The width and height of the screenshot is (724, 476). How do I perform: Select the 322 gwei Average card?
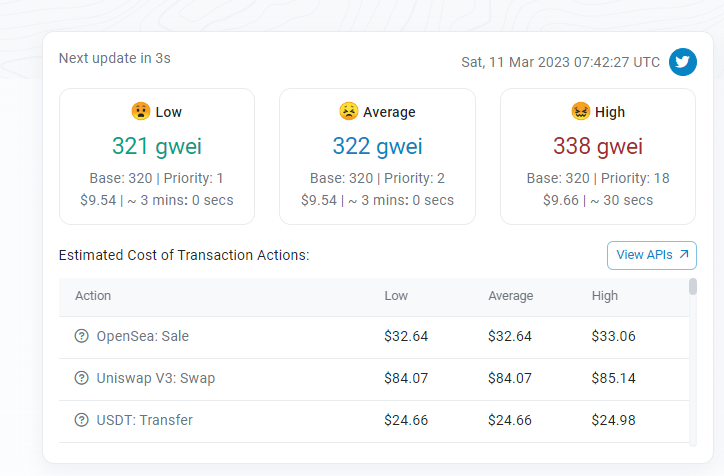click(377, 157)
